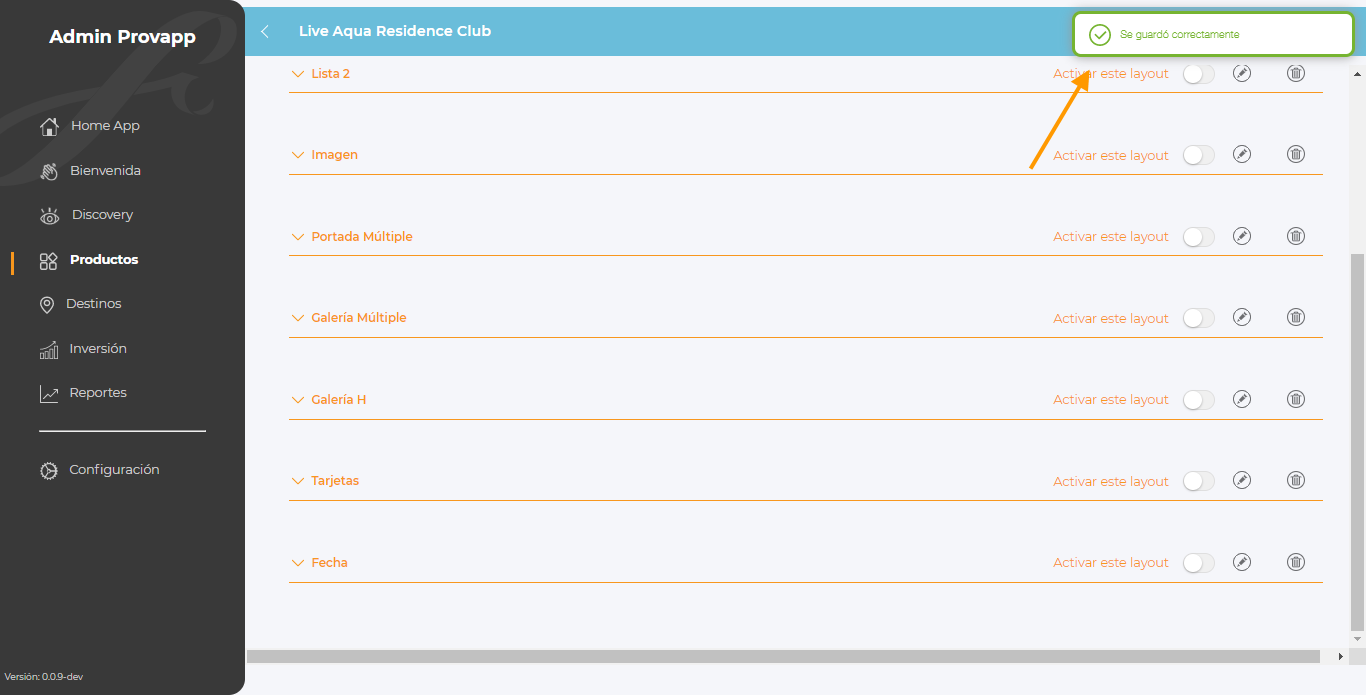Open Reportes from the sidebar

pyautogui.click(x=98, y=393)
